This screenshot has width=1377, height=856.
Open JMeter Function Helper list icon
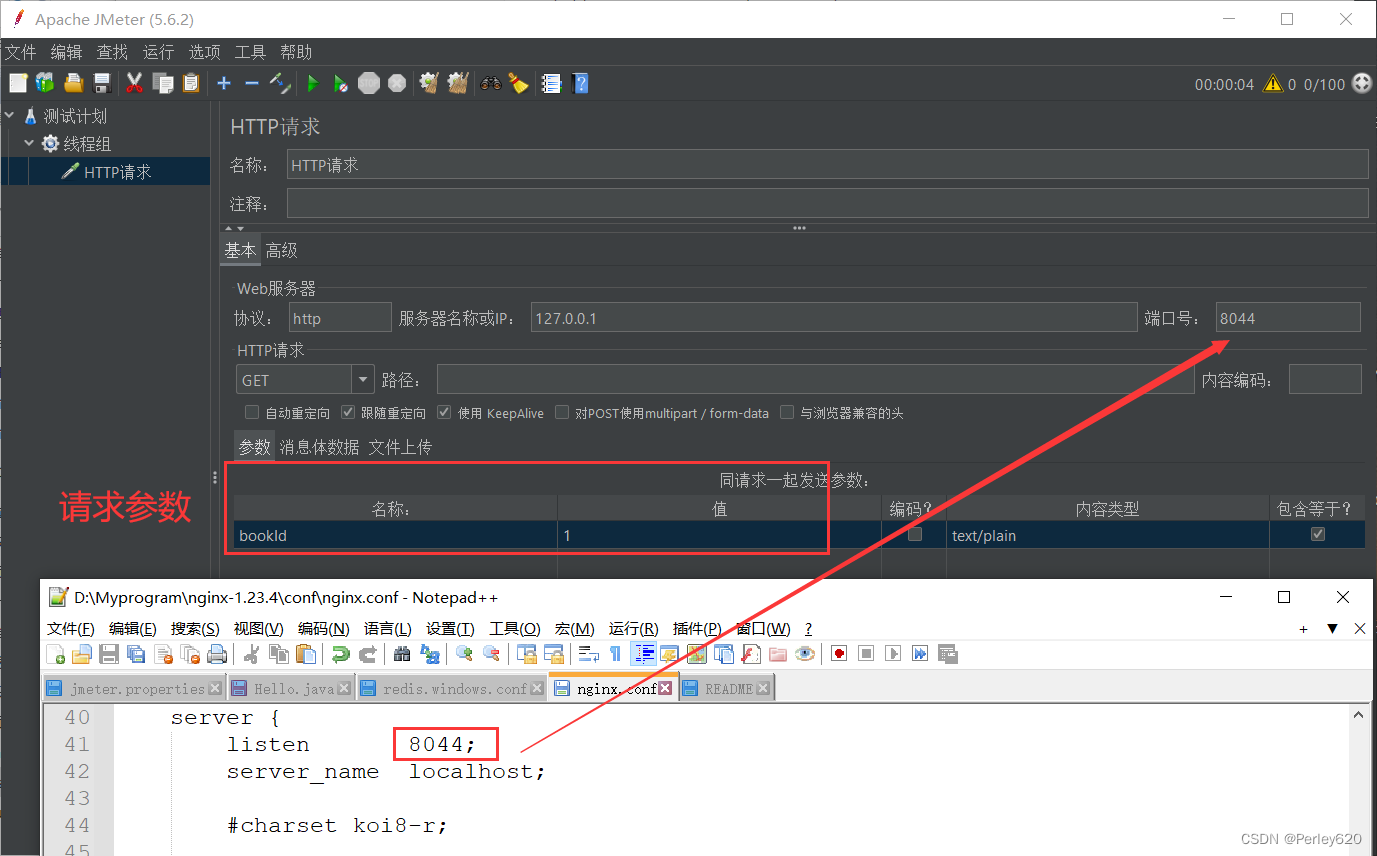(551, 84)
